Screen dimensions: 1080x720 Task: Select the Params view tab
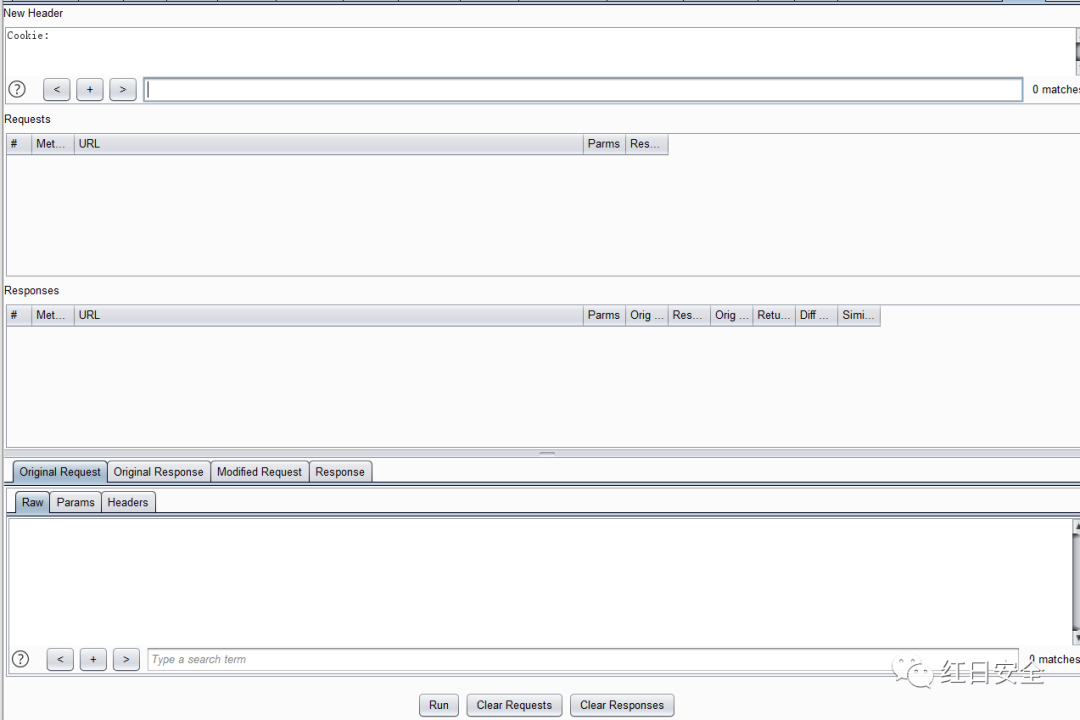coord(75,502)
